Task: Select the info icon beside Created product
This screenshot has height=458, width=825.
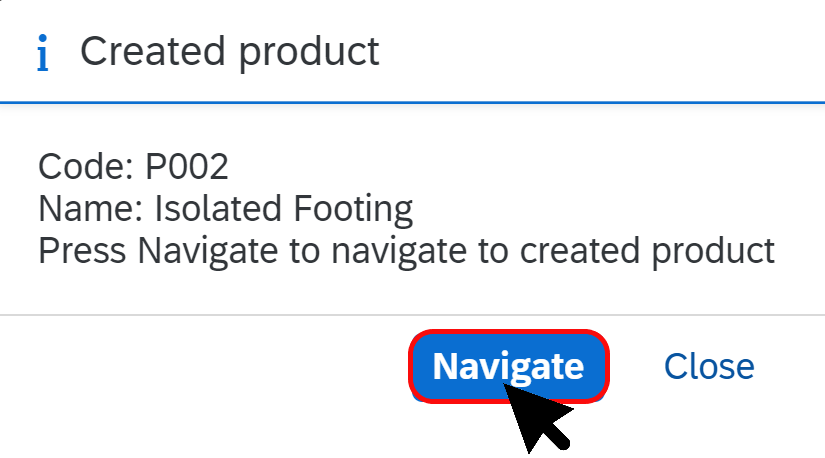Action: [x=43, y=52]
